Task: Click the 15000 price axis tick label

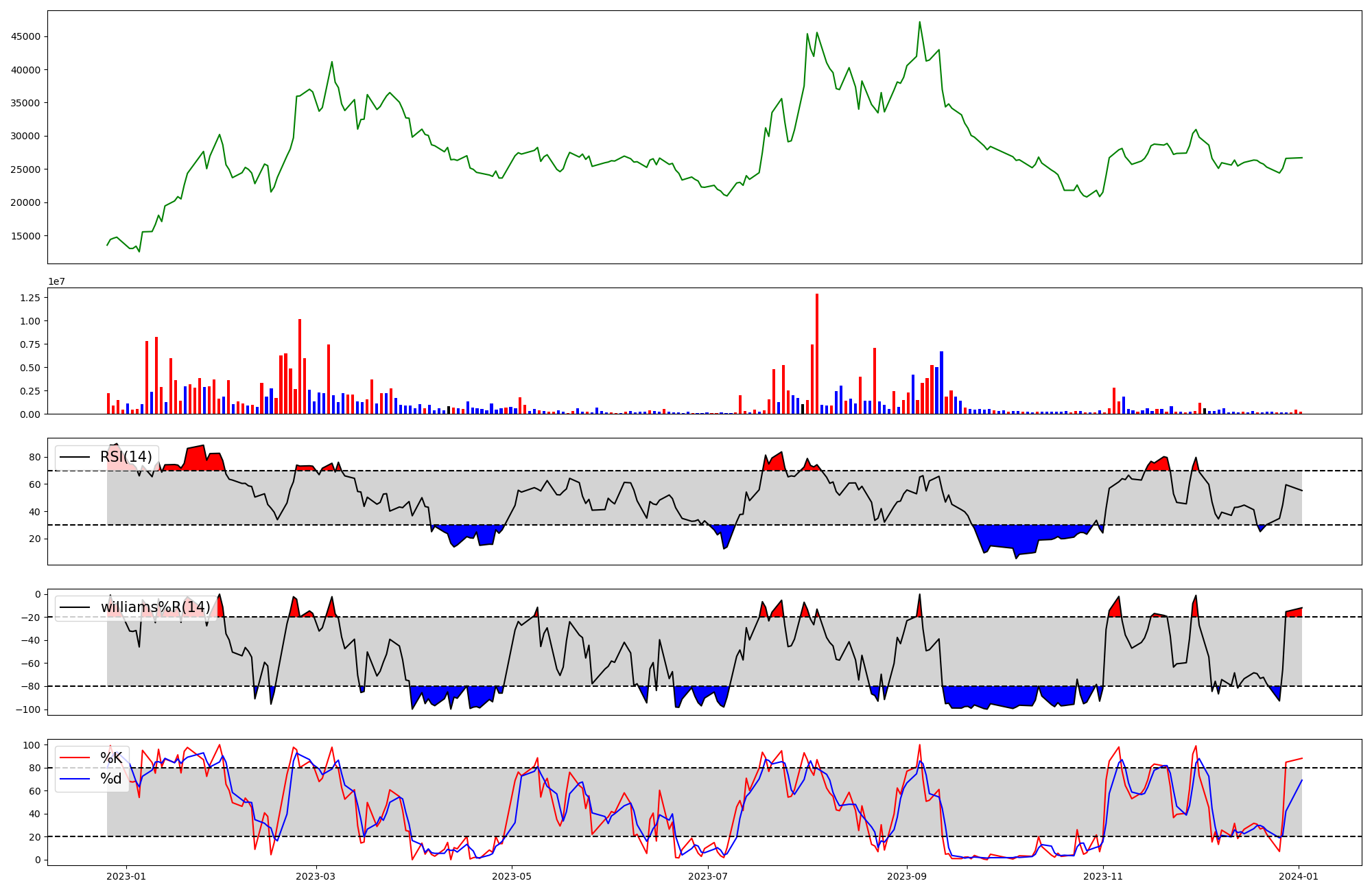Action: (x=25, y=236)
